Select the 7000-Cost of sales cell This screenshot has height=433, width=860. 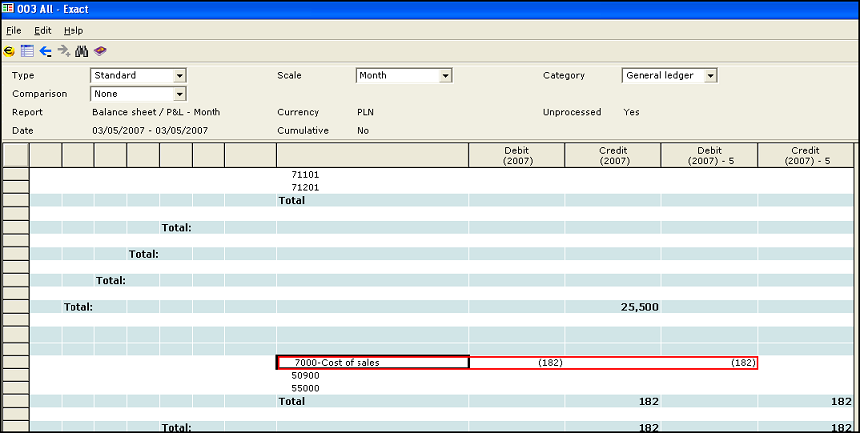tap(372, 363)
